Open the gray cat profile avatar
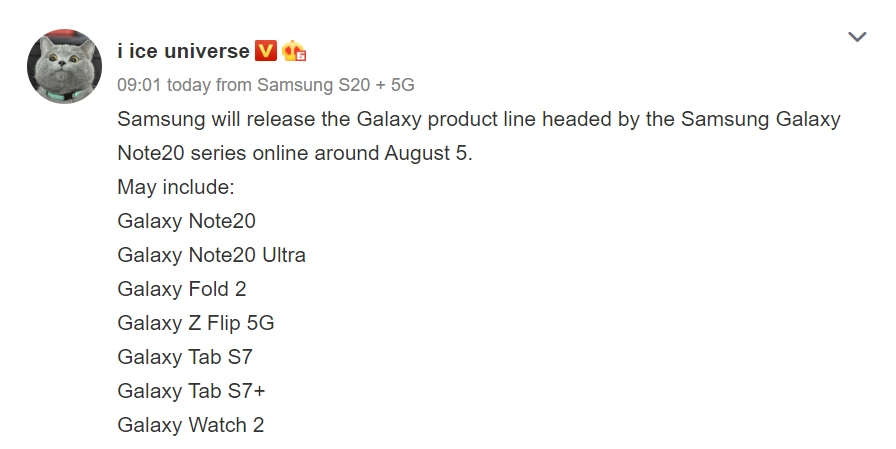 tap(64, 66)
